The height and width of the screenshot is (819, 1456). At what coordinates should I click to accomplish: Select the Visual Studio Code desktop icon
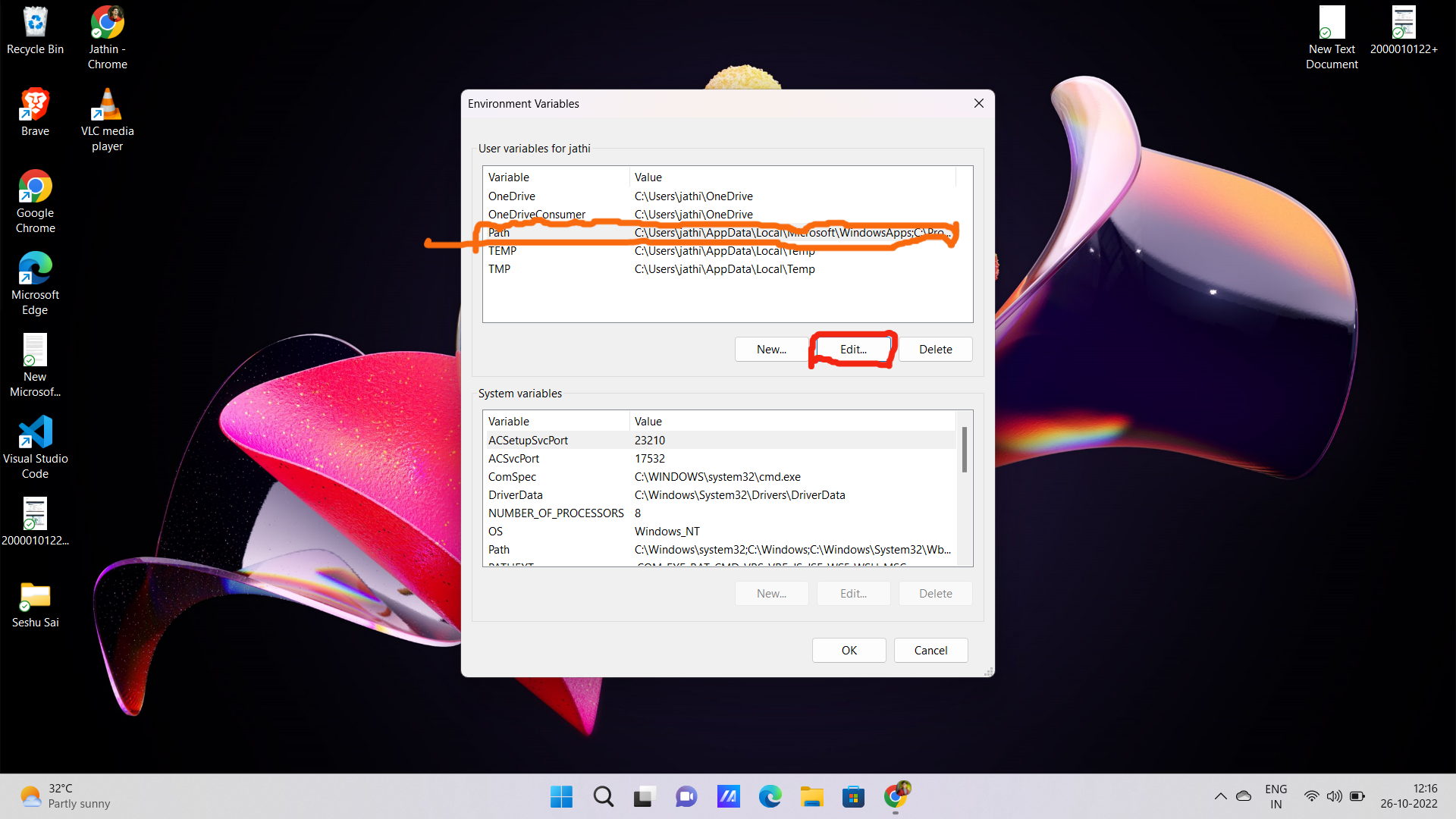[x=35, y=447]
